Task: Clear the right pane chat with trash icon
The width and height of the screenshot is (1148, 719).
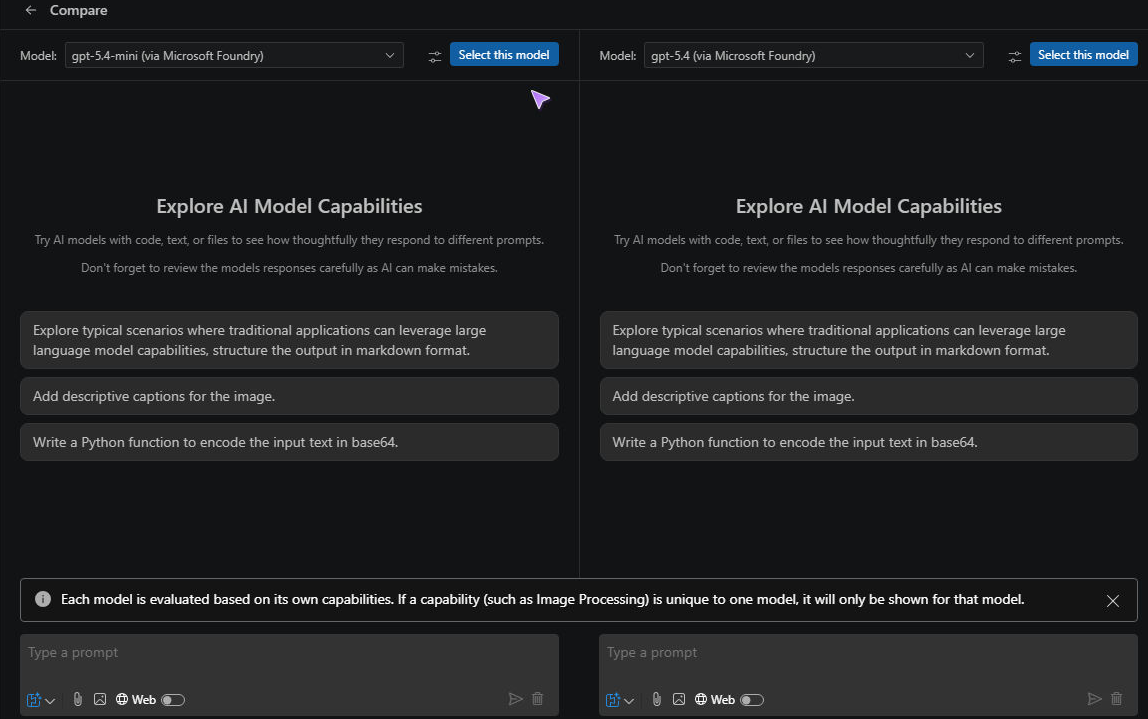Action: point(1117,699)
